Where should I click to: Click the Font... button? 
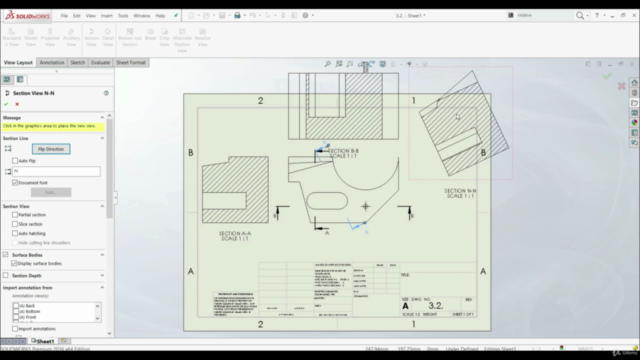point(51,192)
